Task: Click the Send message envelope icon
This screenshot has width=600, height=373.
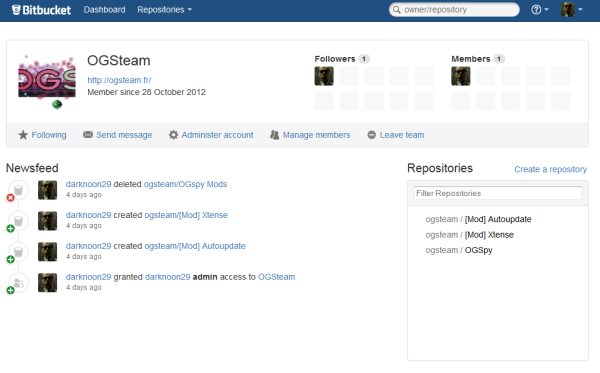Action: click(88, 135)
